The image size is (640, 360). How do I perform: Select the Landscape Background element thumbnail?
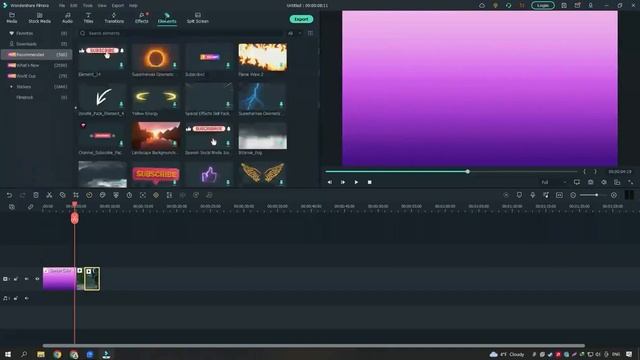pos(156,136)
